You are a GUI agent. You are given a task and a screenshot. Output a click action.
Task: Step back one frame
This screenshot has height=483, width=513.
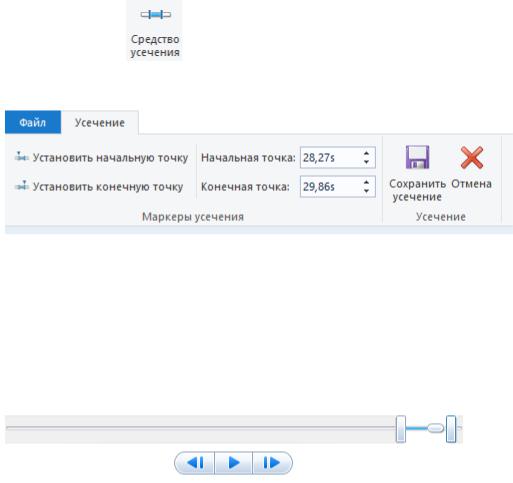(x=195, y=463)
